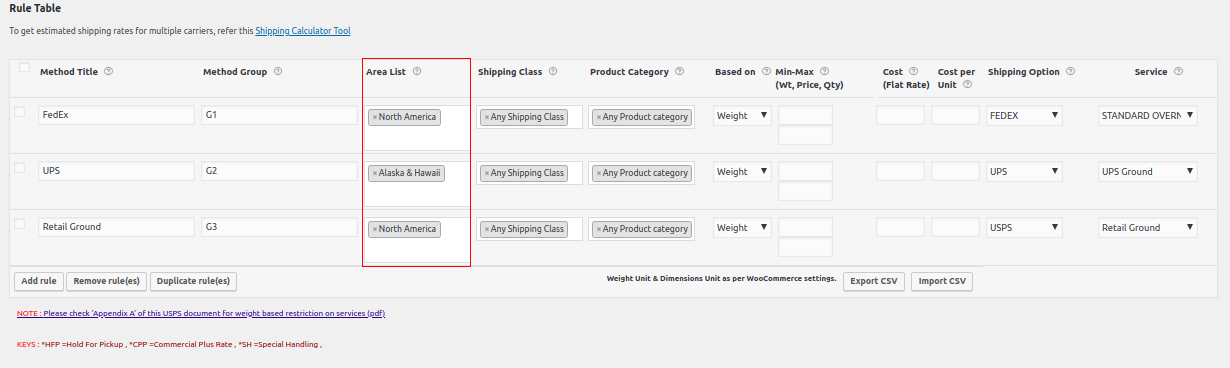Tick the UPS rule checkbox
Image resolution: width=1230 pixels, height=368 pixels.
19,168
